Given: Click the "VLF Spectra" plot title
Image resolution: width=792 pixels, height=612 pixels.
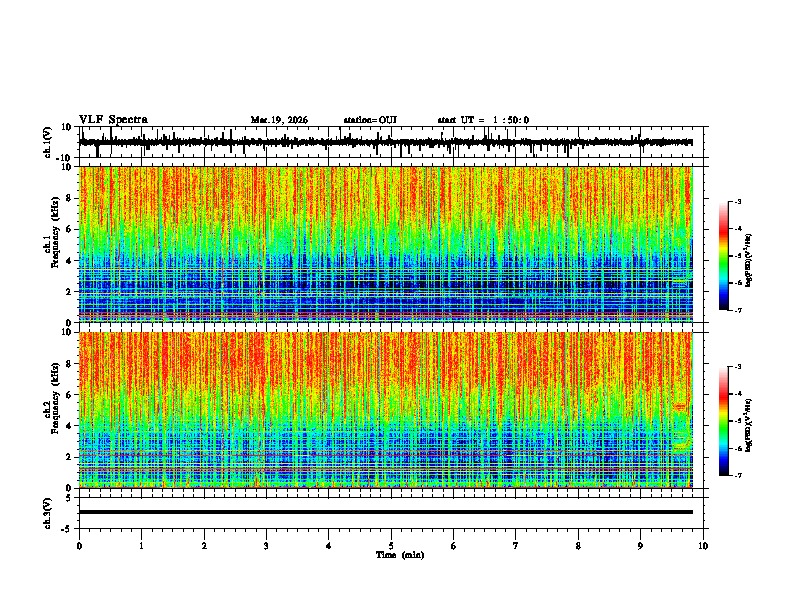Looking at the screenshot, I should [113, 120].
